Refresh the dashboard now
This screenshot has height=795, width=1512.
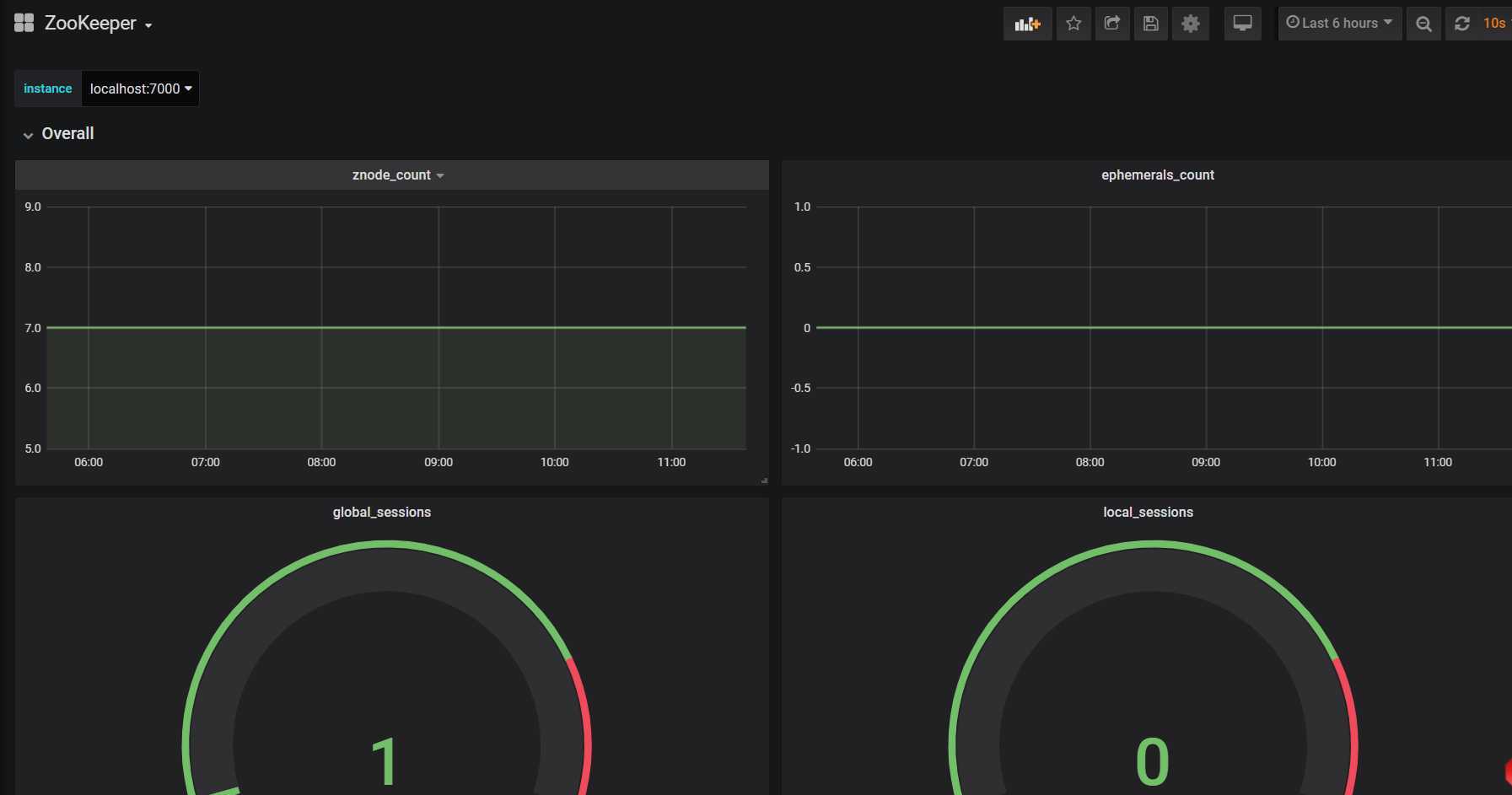[x=1462, y=24]
